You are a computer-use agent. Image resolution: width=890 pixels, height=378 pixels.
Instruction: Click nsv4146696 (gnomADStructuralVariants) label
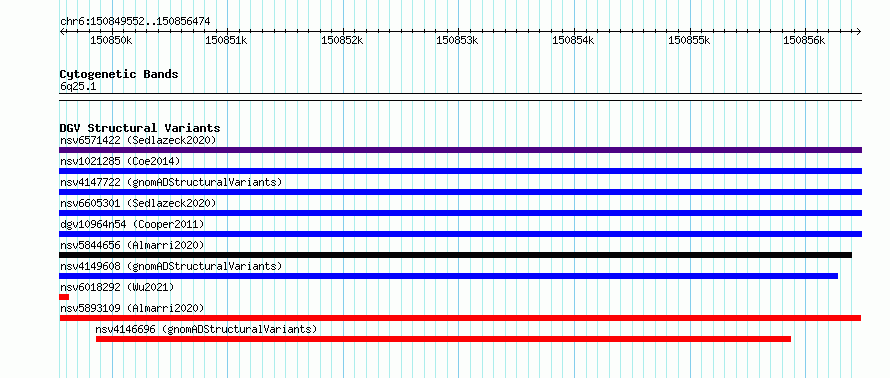pos(206,329)
